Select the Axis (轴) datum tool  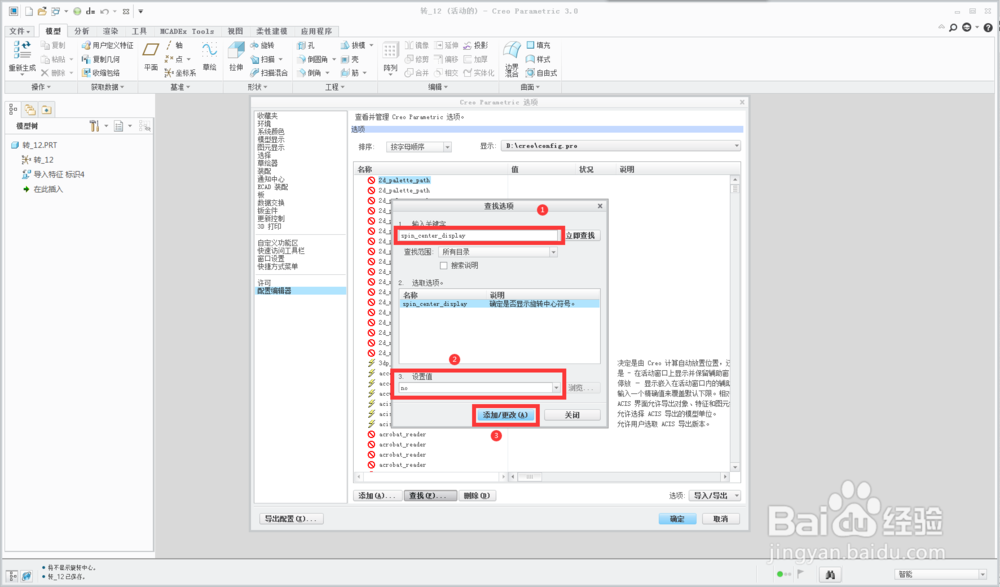pos(174,45)
